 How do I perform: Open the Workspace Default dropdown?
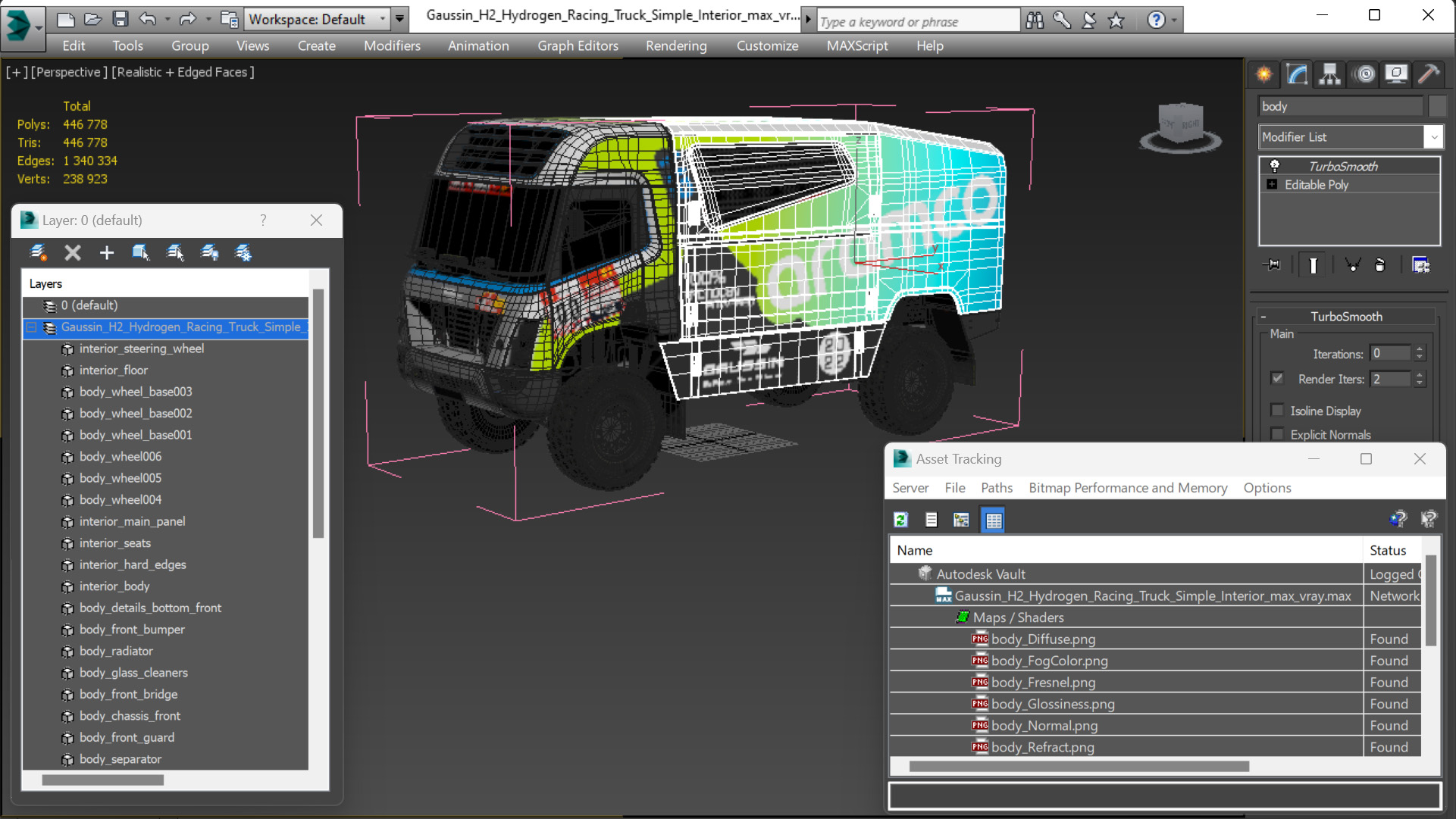coord(318,19)
